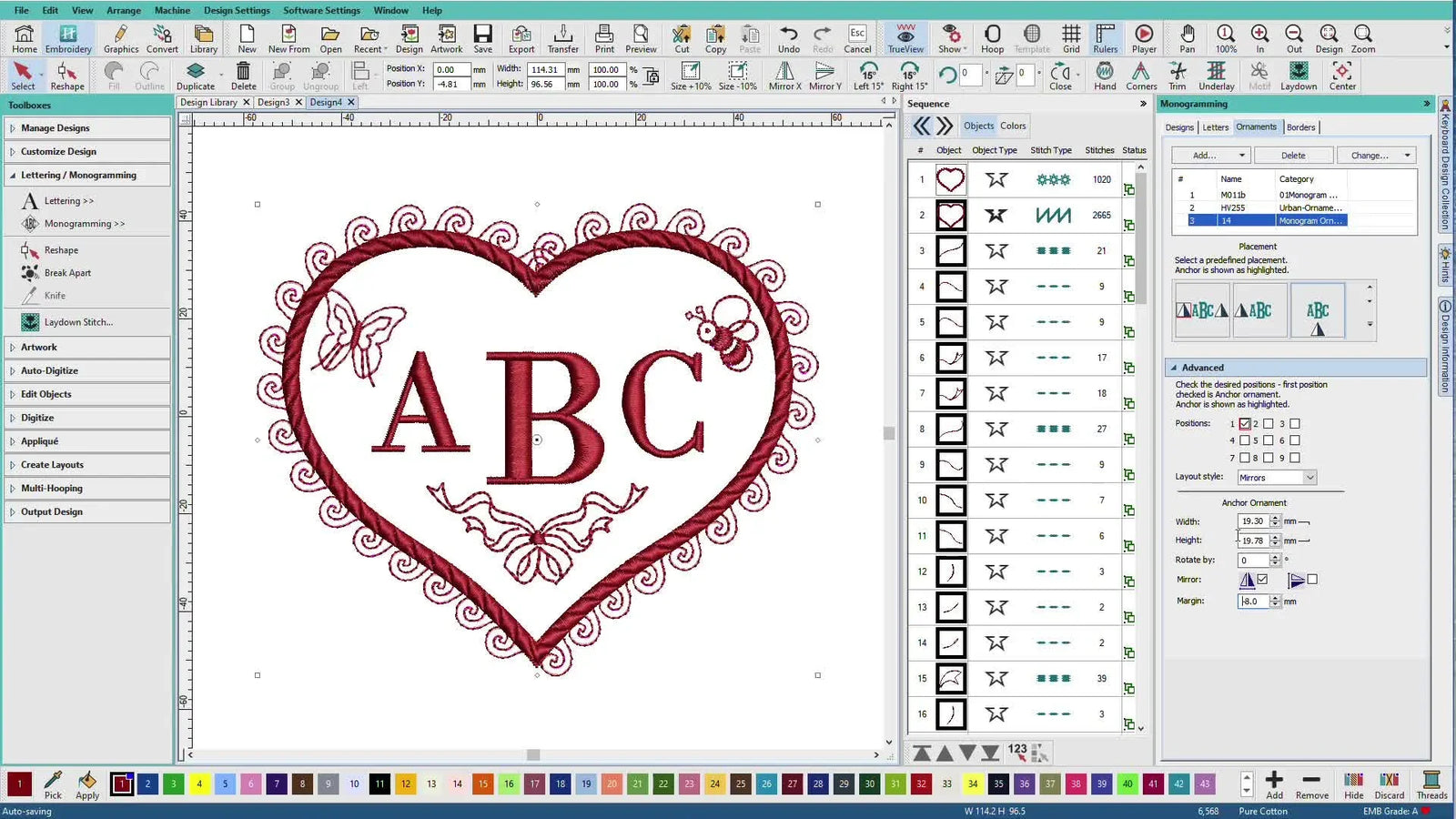Select the Hand pan tool
Screen dimensions: 1456x819
(1104, 76)
